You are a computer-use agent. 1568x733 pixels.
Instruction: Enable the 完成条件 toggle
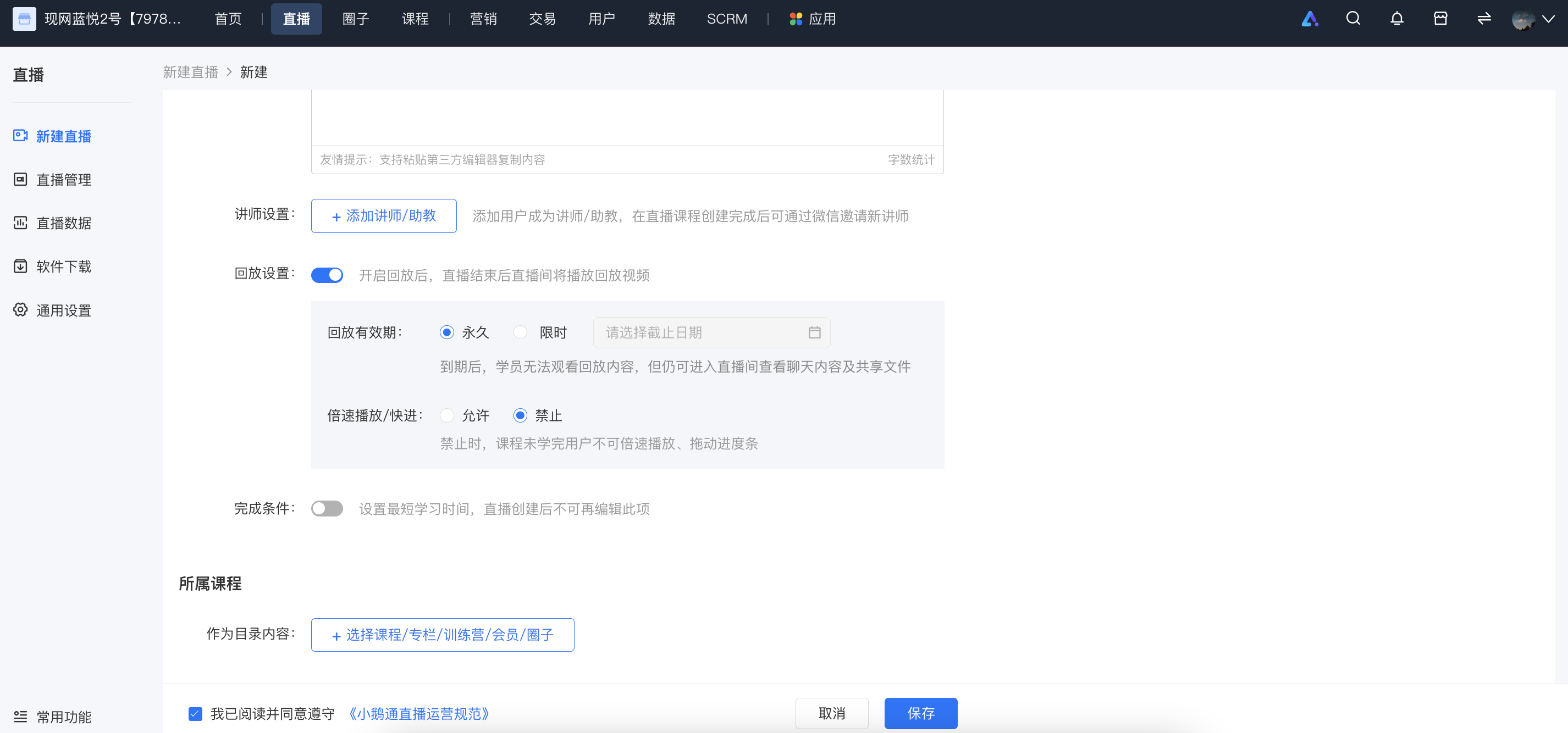coord(327,508)
